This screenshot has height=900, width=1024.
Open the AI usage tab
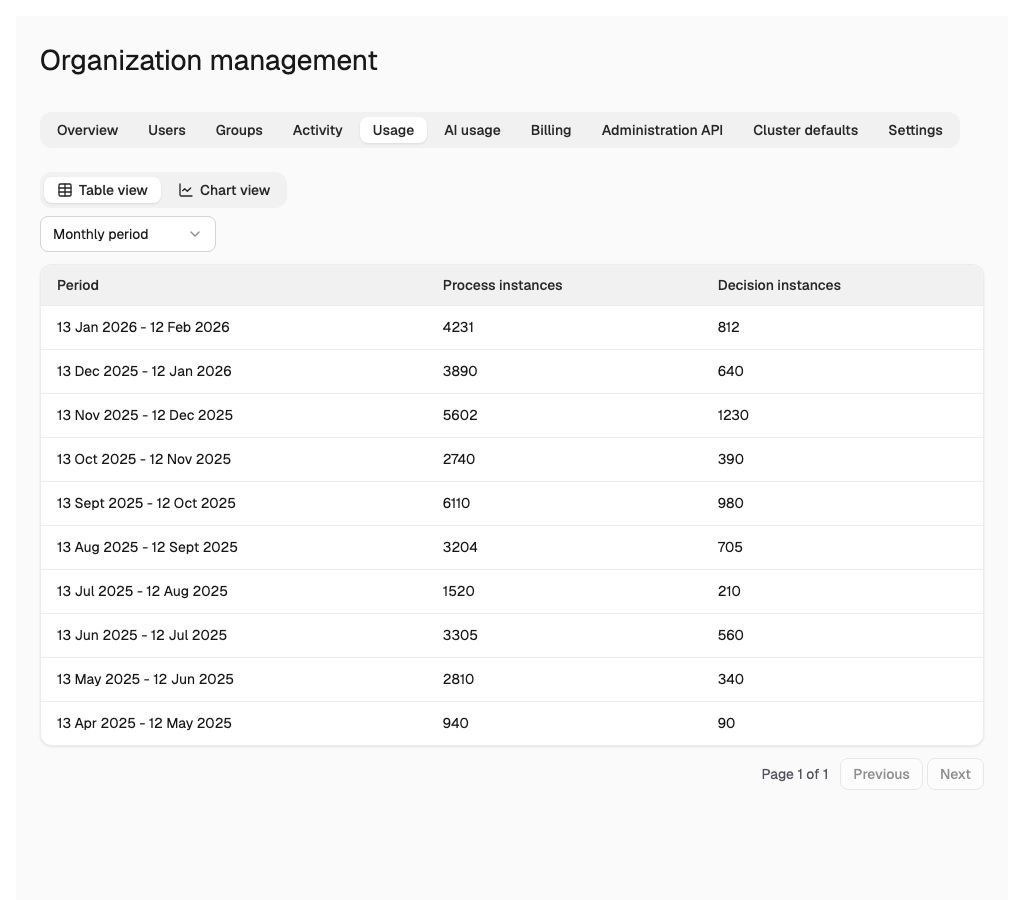(472, 130)
